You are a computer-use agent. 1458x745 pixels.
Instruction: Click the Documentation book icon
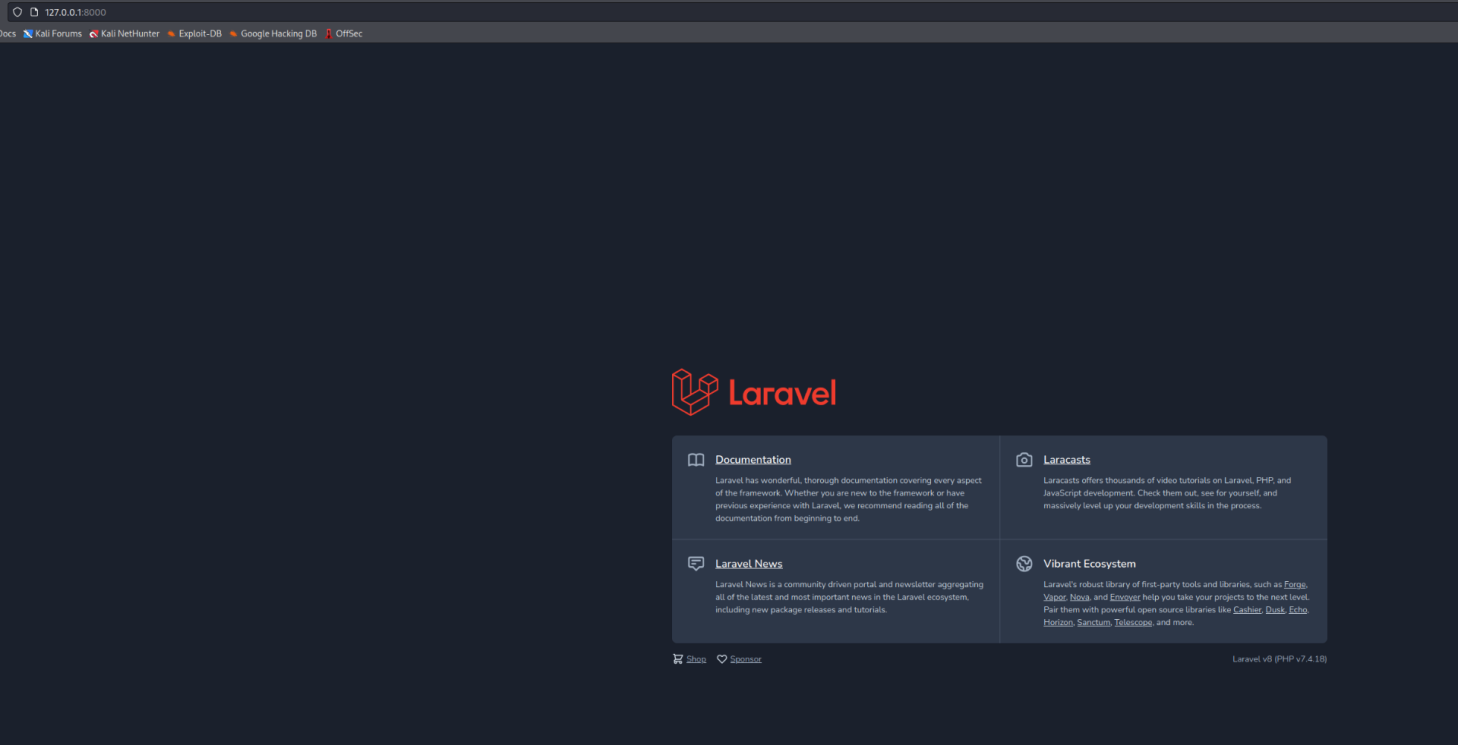pyautogui.click(x=696, y=460)
